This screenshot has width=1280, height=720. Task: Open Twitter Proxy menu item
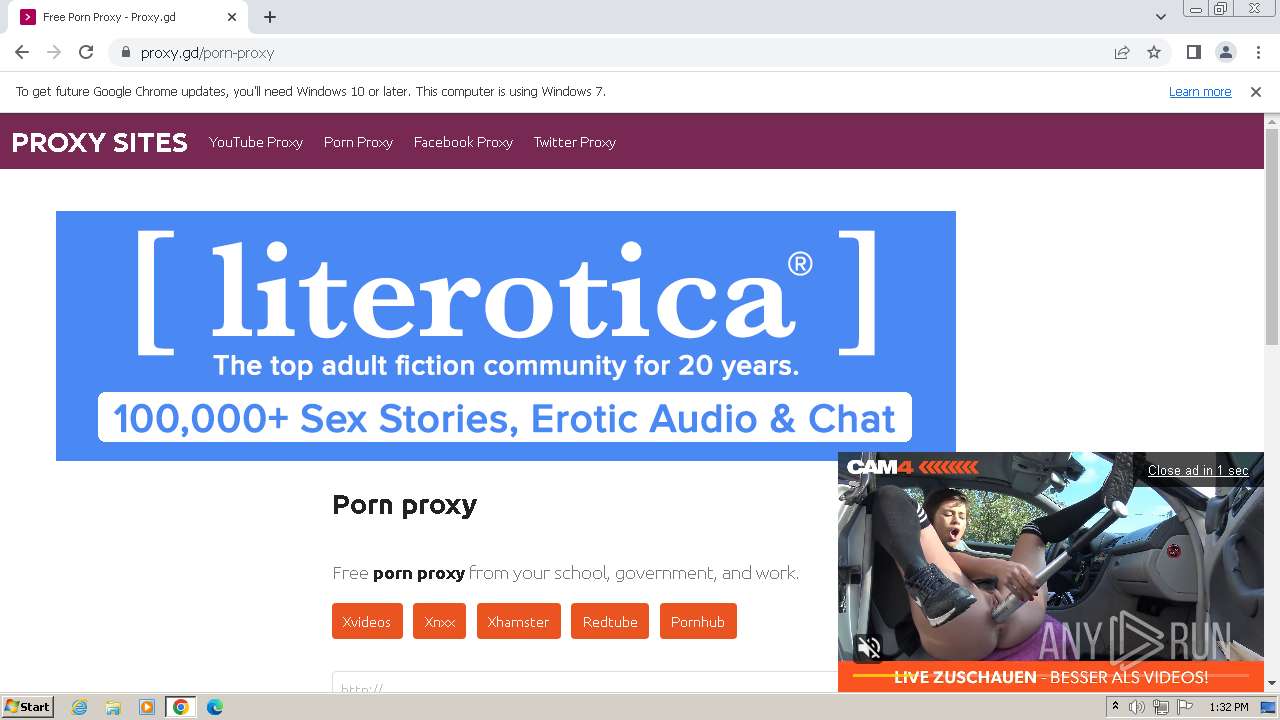point(574,142)
